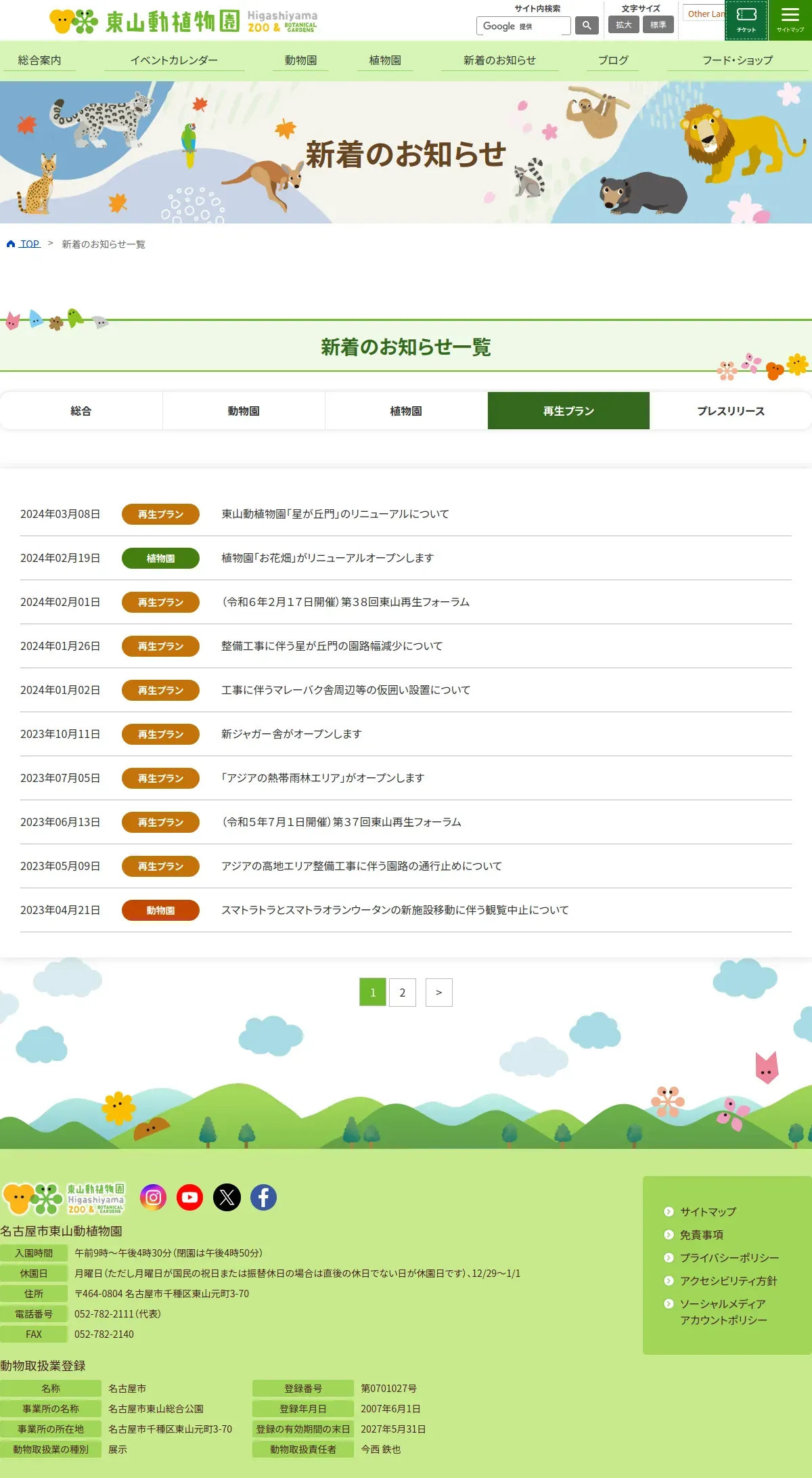Image resolution: width=812 pixels, height=1478 pixels.
Task: Open アジアの高地エリア整備工事 article
Action: [x=361, y=866]
